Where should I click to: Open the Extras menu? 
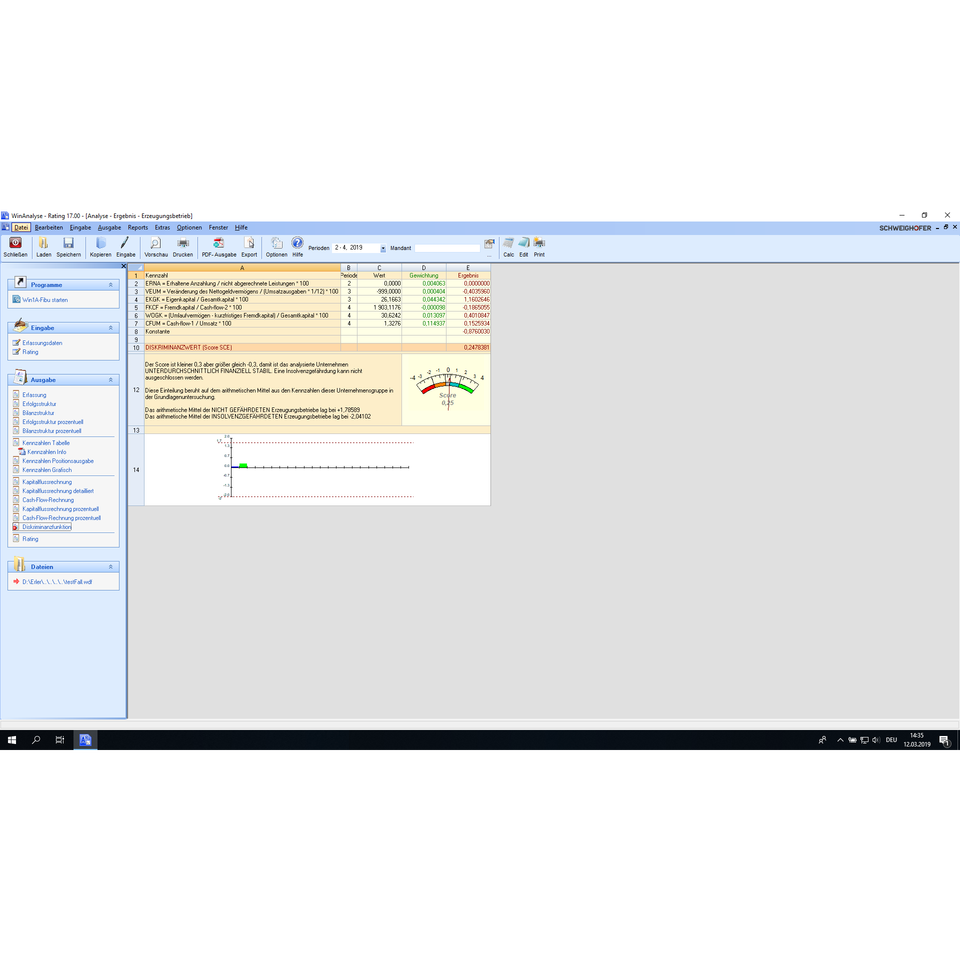pyautogui.click(x=162, y=228)
